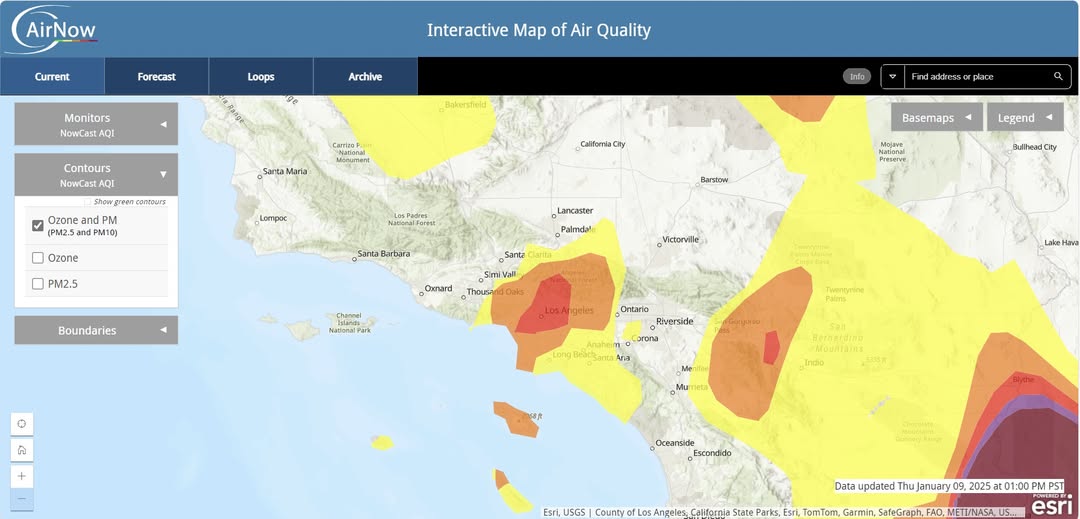Open the Loops tab
Screen dimensions: 1080x519
[x=261, y=77]
